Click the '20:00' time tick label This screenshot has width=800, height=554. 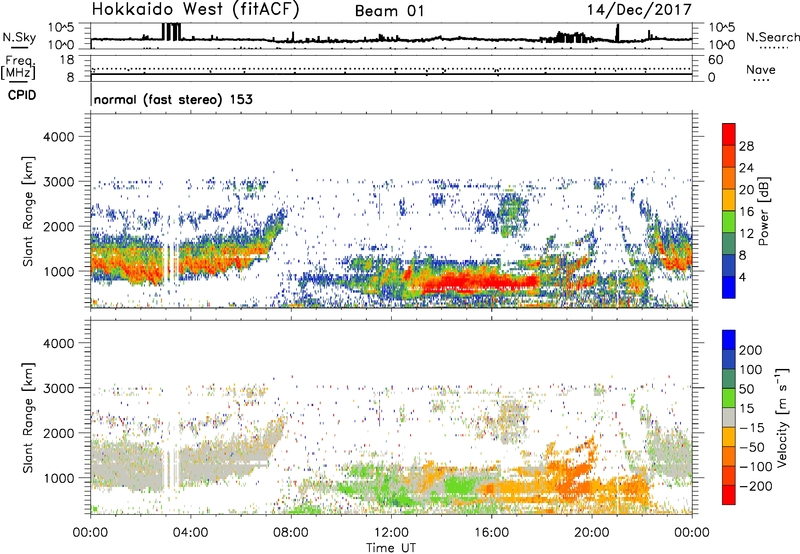[592, 533]
